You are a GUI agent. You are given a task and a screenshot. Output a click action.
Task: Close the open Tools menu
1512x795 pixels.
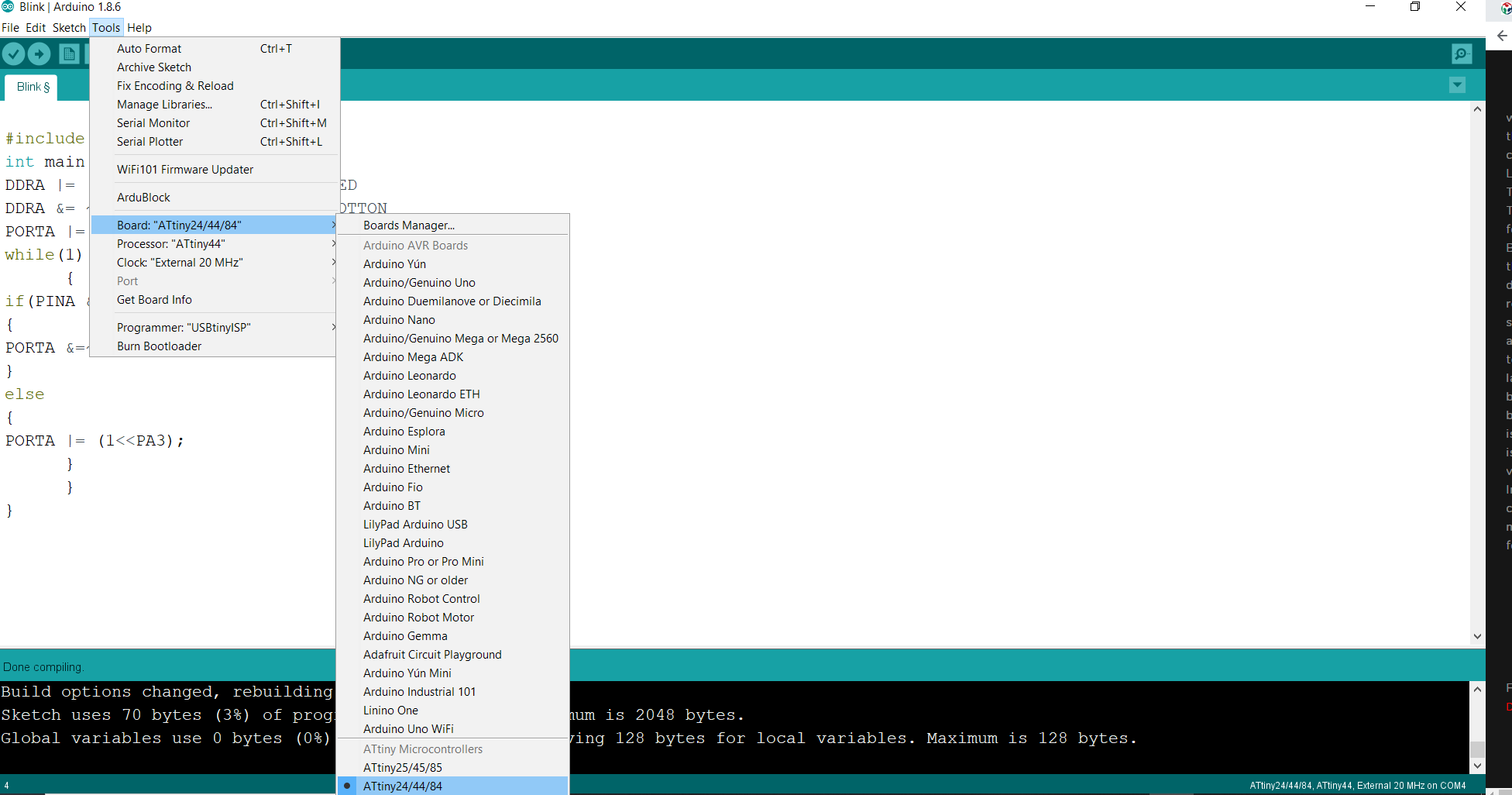click(106, 27)
